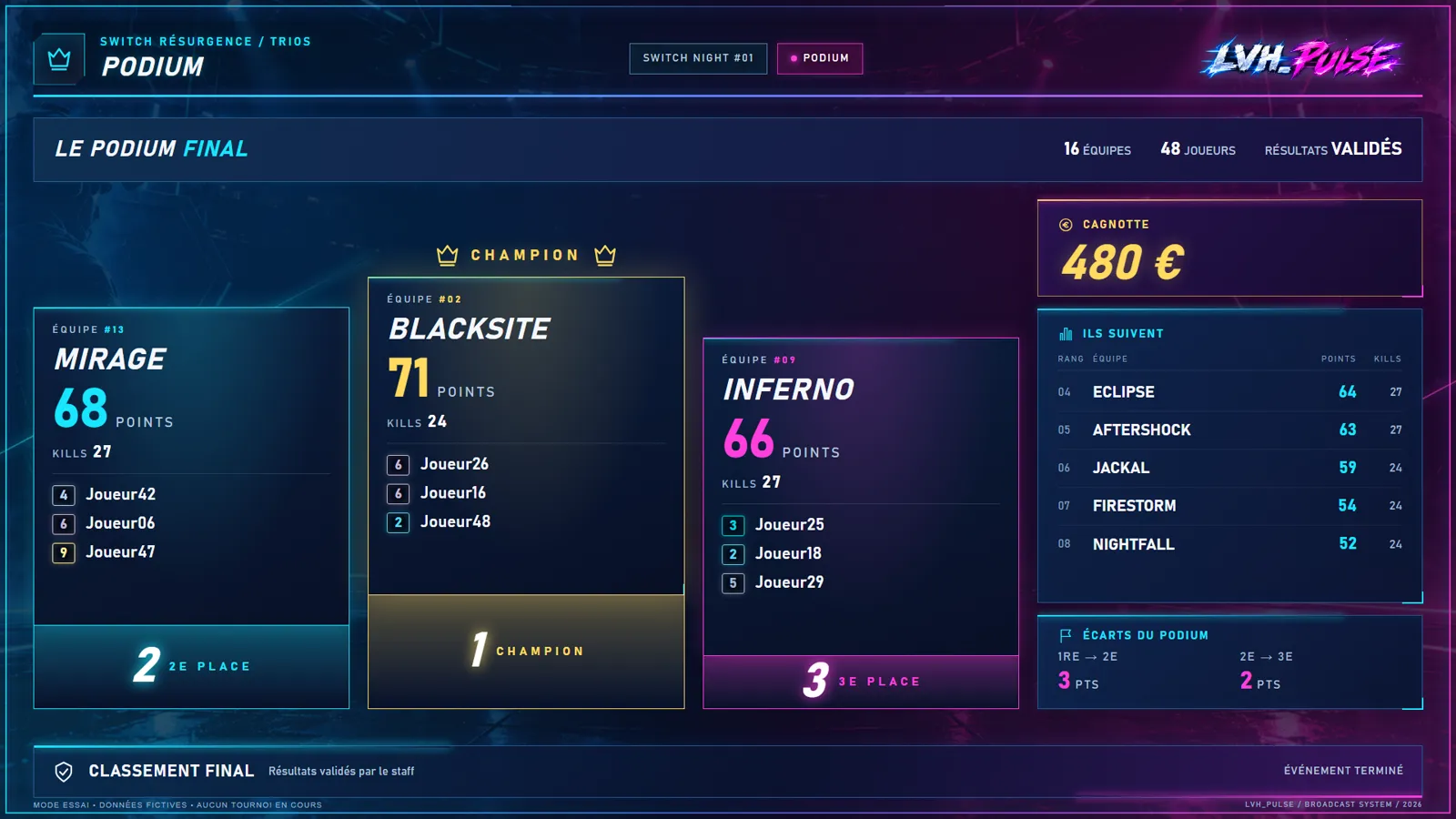Click the 3E PLACE podium footer
This screenshot has height=819, width=1456.
(x=861, y=682)
